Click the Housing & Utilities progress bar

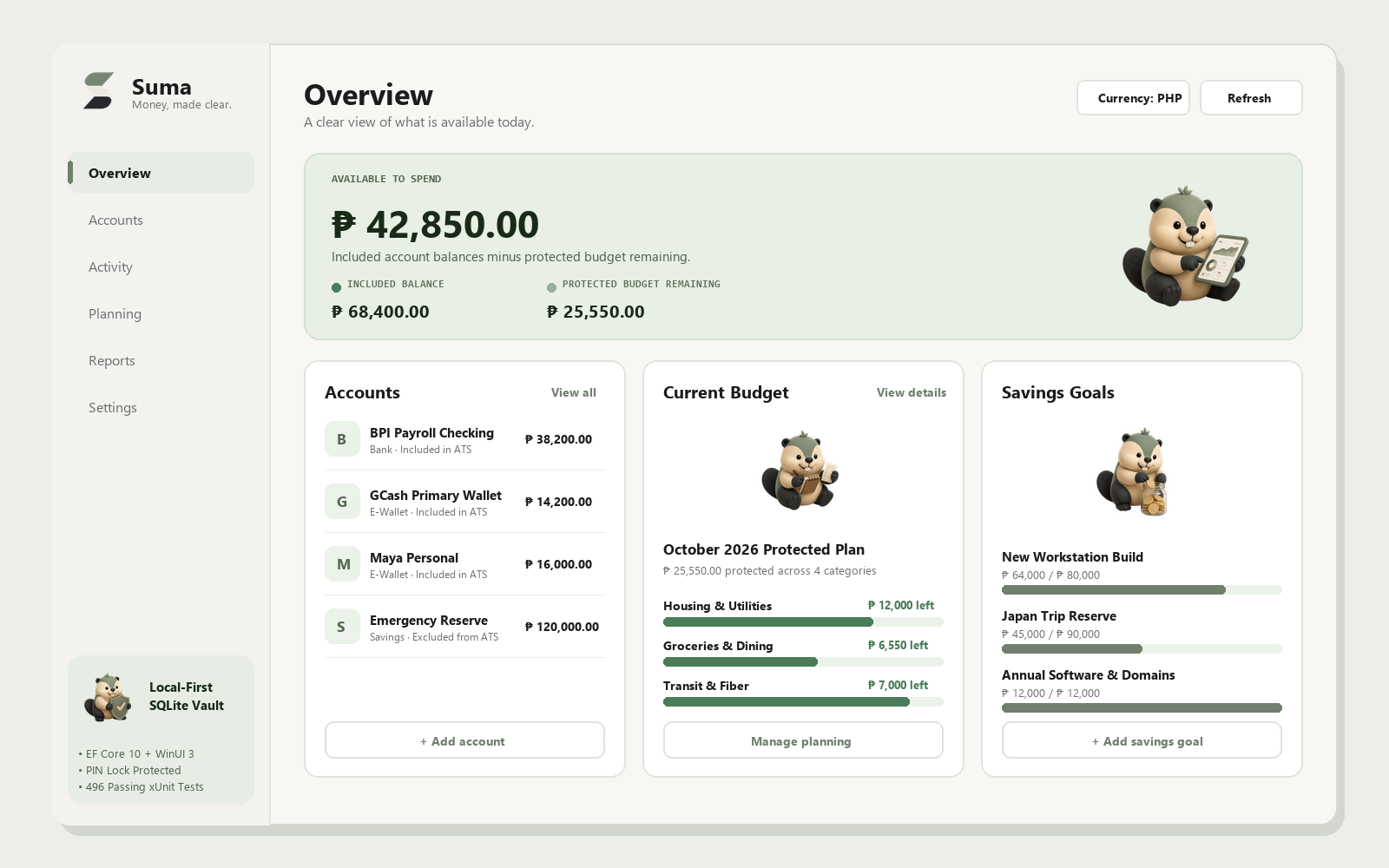click(803, 621)
